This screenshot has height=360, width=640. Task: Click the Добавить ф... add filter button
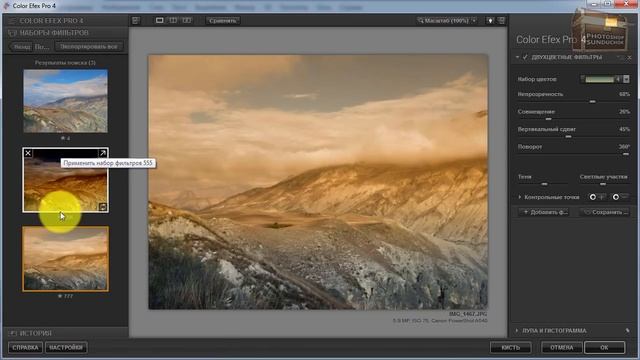tap(545, 212)
